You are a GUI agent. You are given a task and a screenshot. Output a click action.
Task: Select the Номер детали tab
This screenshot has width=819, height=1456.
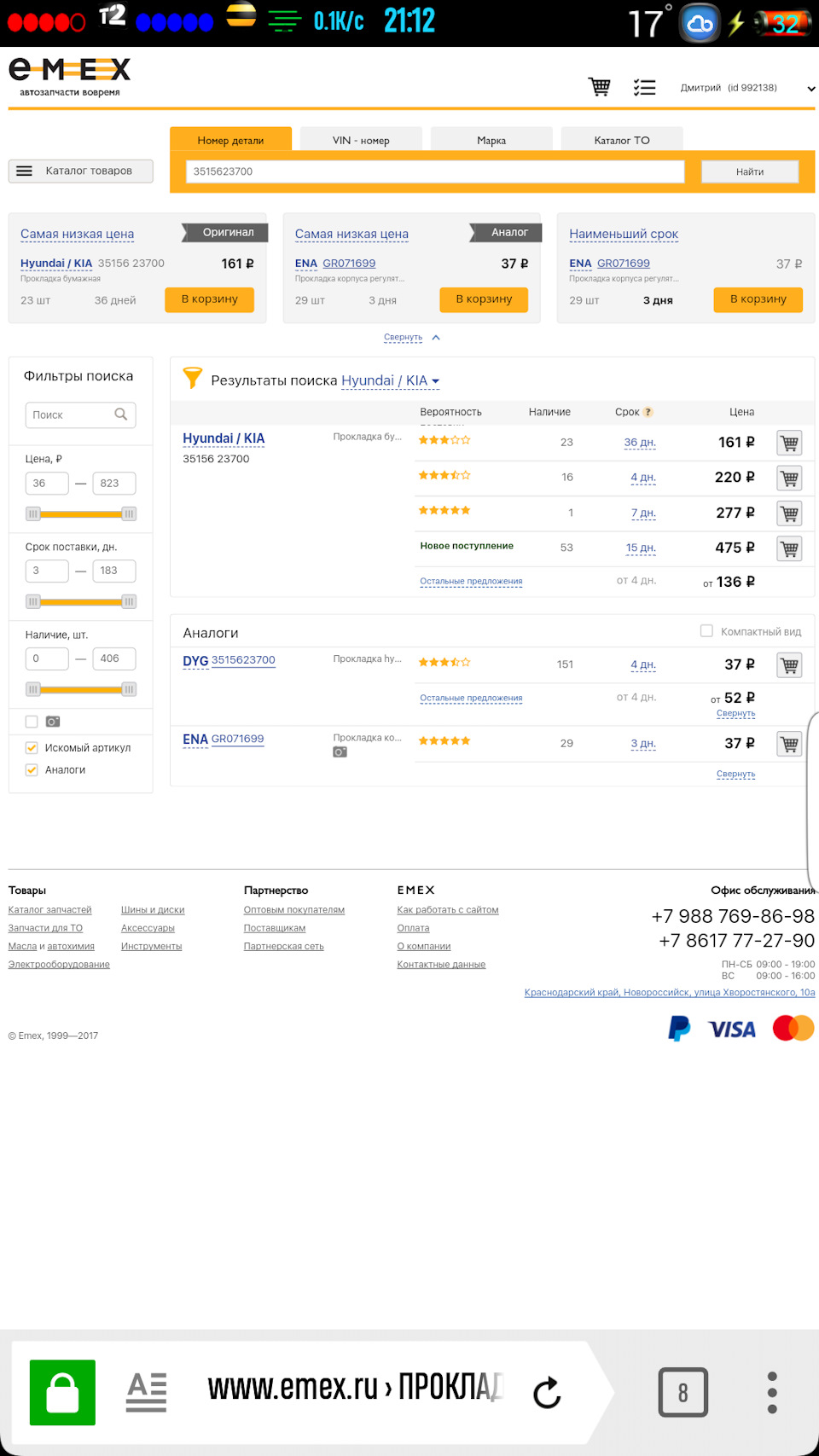tap(230, 139)
